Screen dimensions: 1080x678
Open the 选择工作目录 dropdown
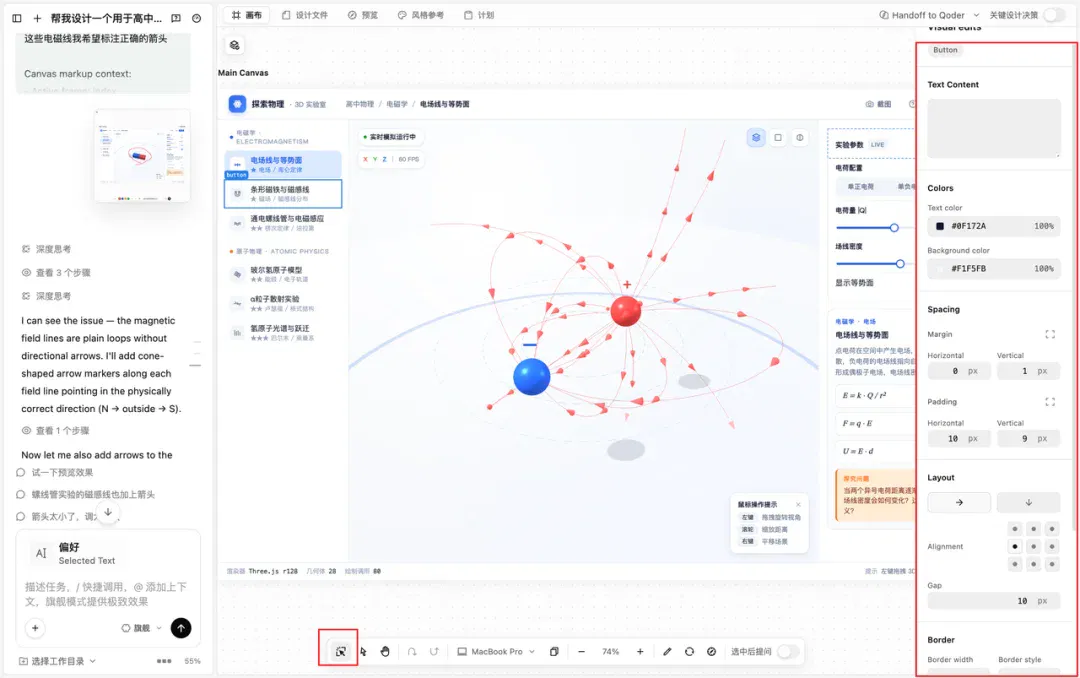[57, 661]
